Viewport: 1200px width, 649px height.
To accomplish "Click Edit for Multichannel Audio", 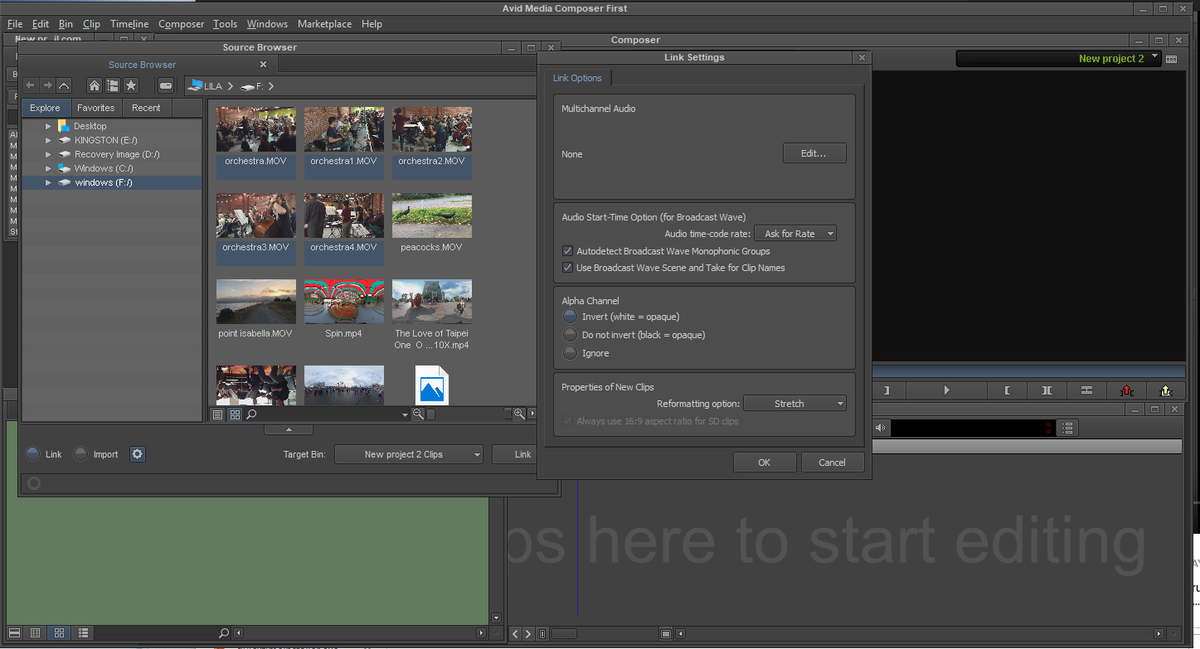I will point(814,152).
